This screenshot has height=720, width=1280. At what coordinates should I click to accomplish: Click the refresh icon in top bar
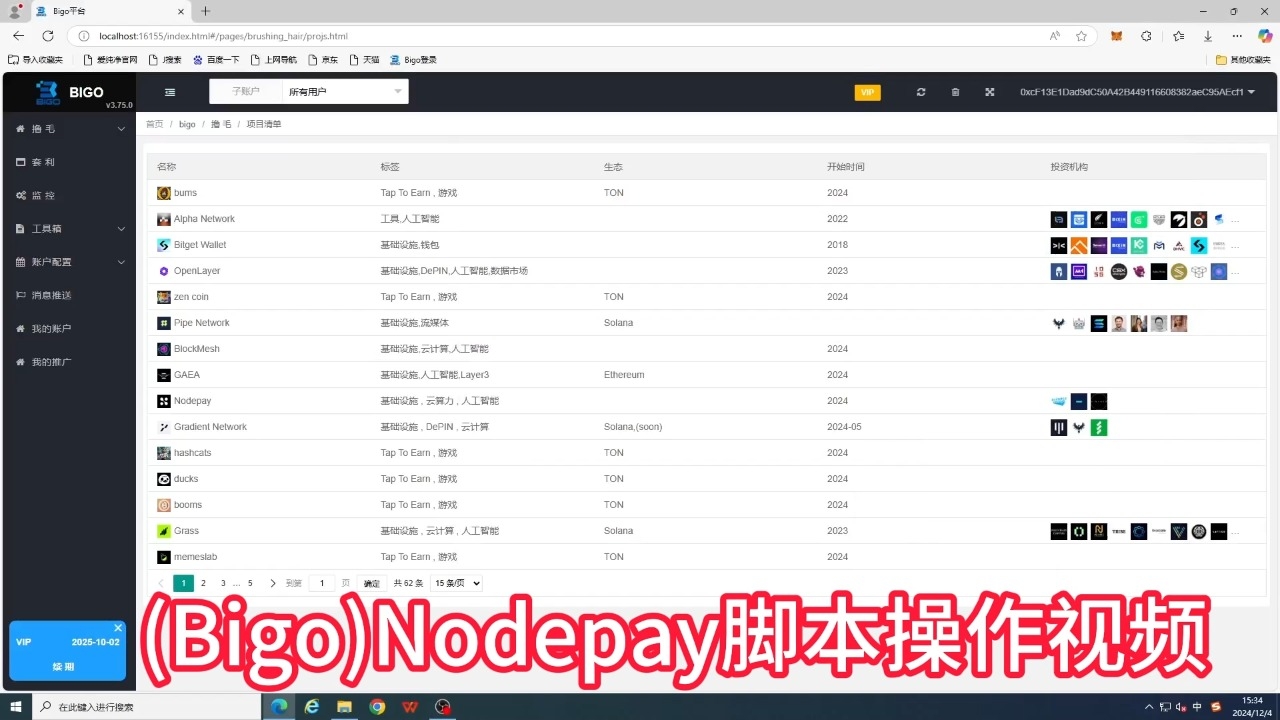921,92
